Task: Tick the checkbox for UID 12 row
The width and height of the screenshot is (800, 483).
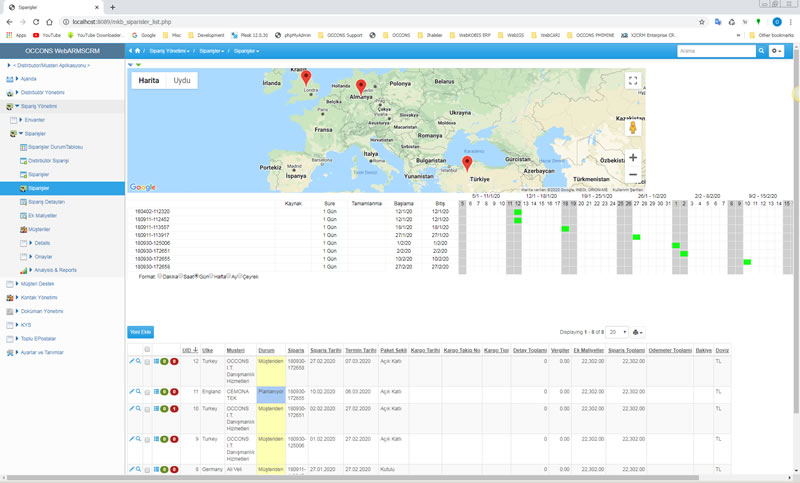Action: pos(147,362)
